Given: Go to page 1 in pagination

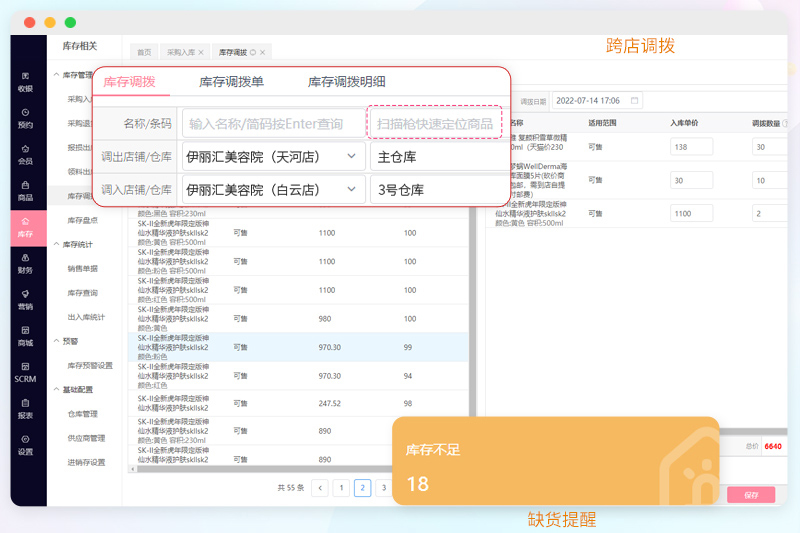Looking at the screenshot, I should pos(341,488).
